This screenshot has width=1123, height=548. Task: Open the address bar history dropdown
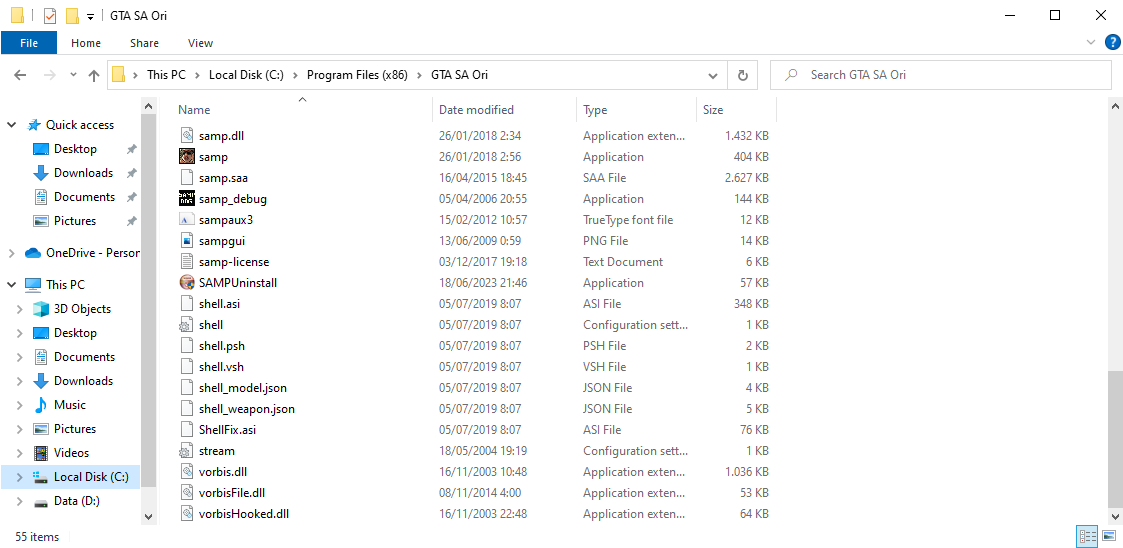coord(713,74)
